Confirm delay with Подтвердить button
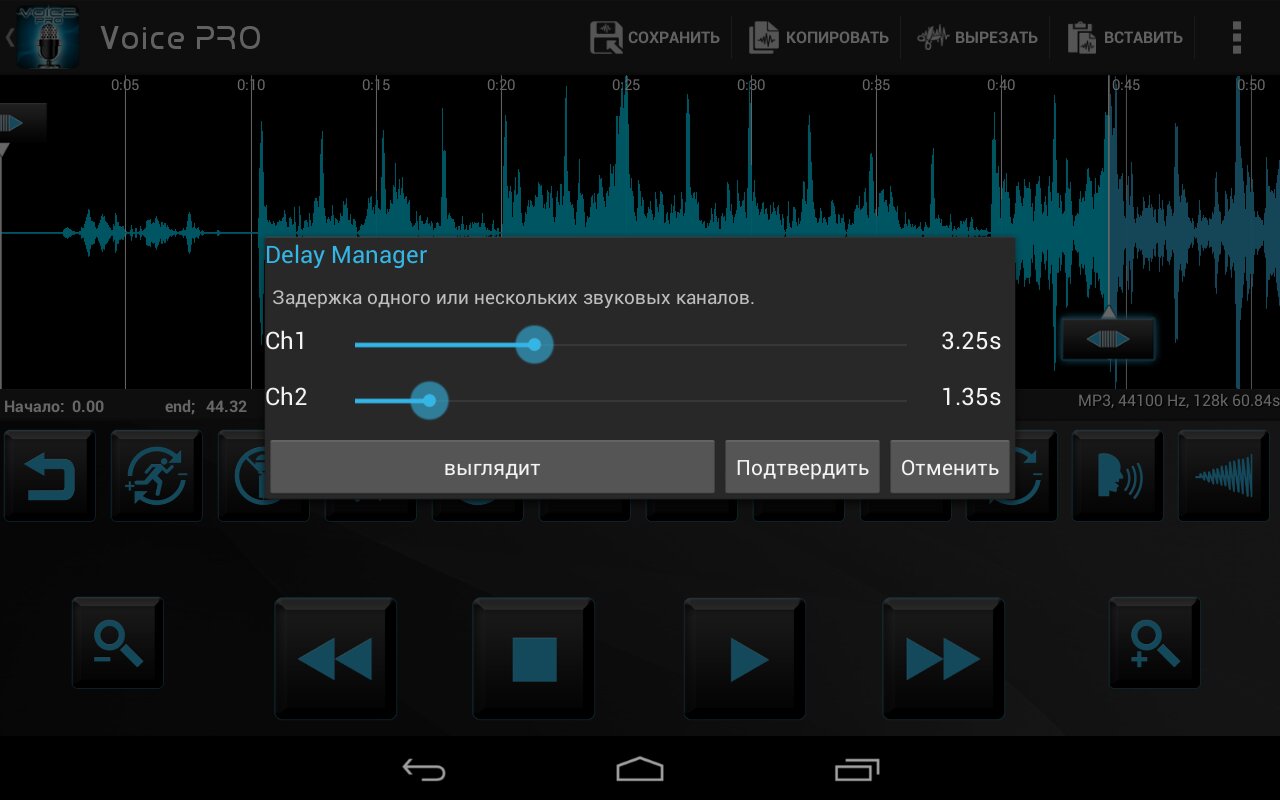The width and height of the screenshot is (1280, 800). pyautogui.click(x=802, y=467)
